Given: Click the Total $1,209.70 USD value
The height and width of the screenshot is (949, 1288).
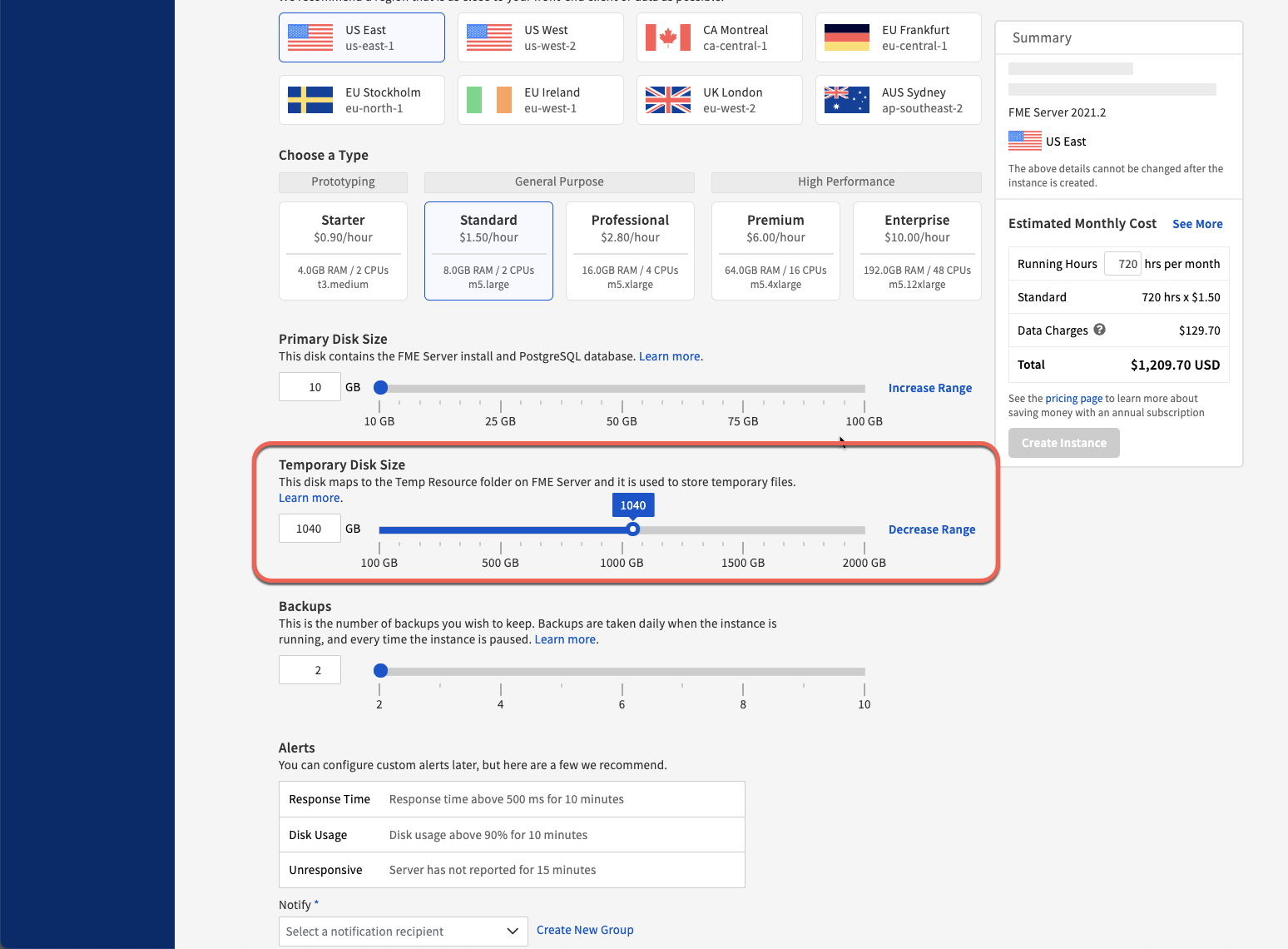Looking at the screenshot, I should click(1175, 365).
